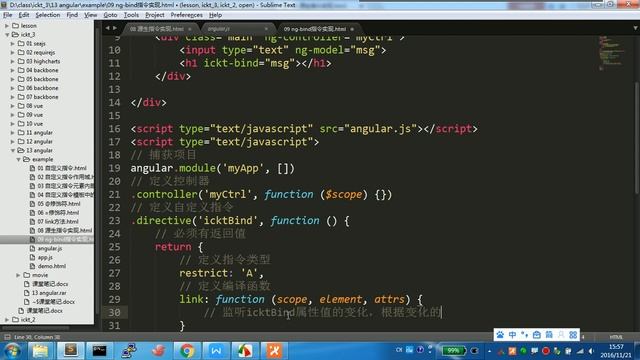Select the 12 angular folder
640x360 pixels.
[39, 141]
